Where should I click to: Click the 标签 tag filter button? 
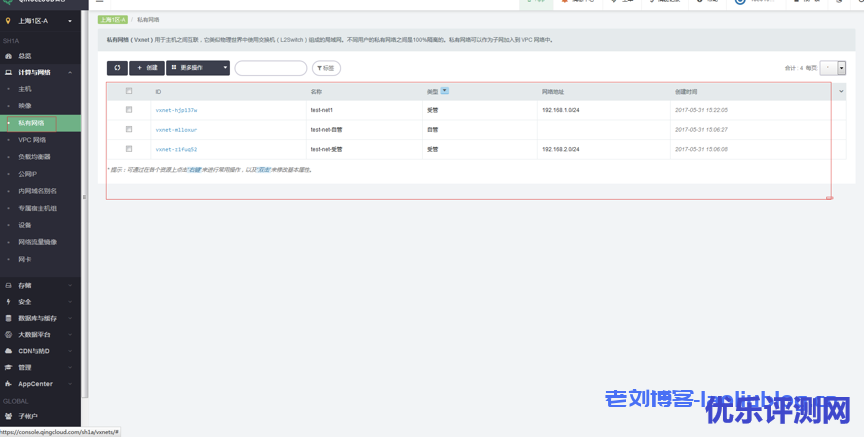[326, 68]
